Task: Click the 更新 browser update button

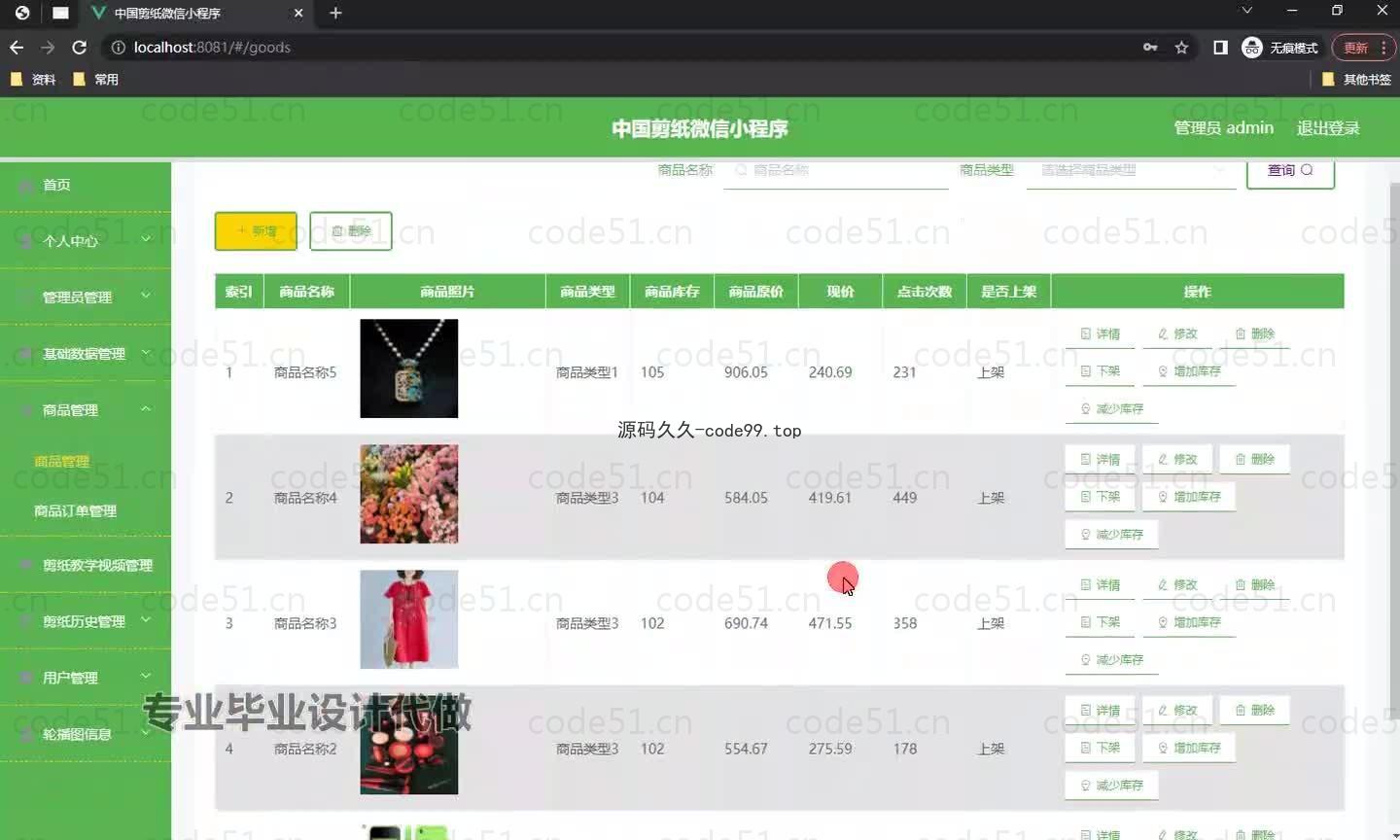Action: (1355, 47)
